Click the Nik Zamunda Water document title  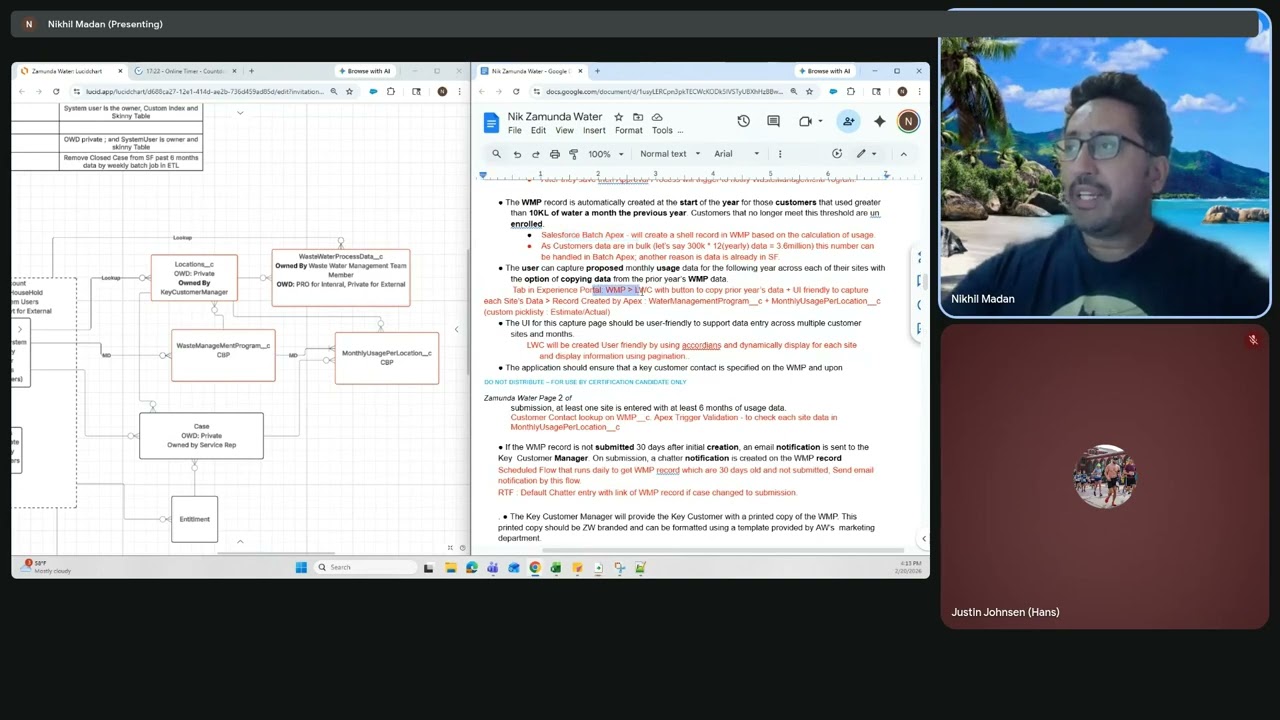(x=554, y=117)
